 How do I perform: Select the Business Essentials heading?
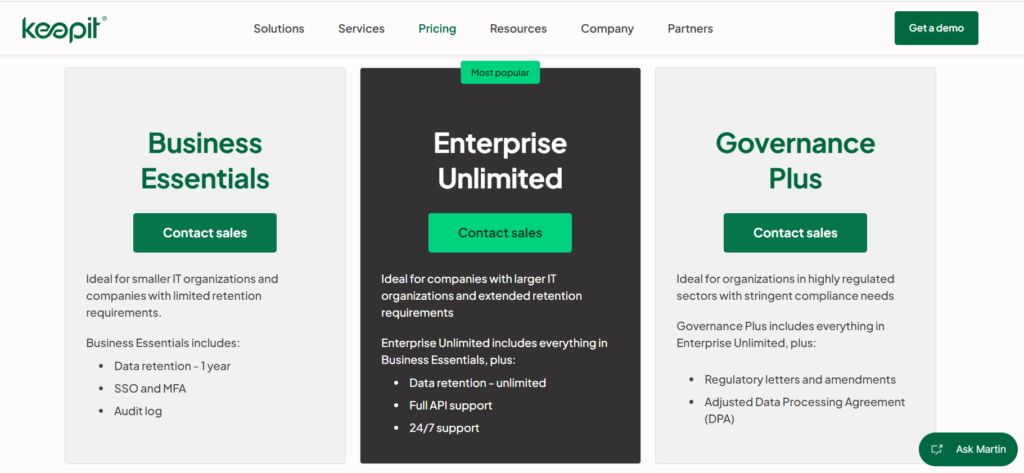[x=205, y=160]
